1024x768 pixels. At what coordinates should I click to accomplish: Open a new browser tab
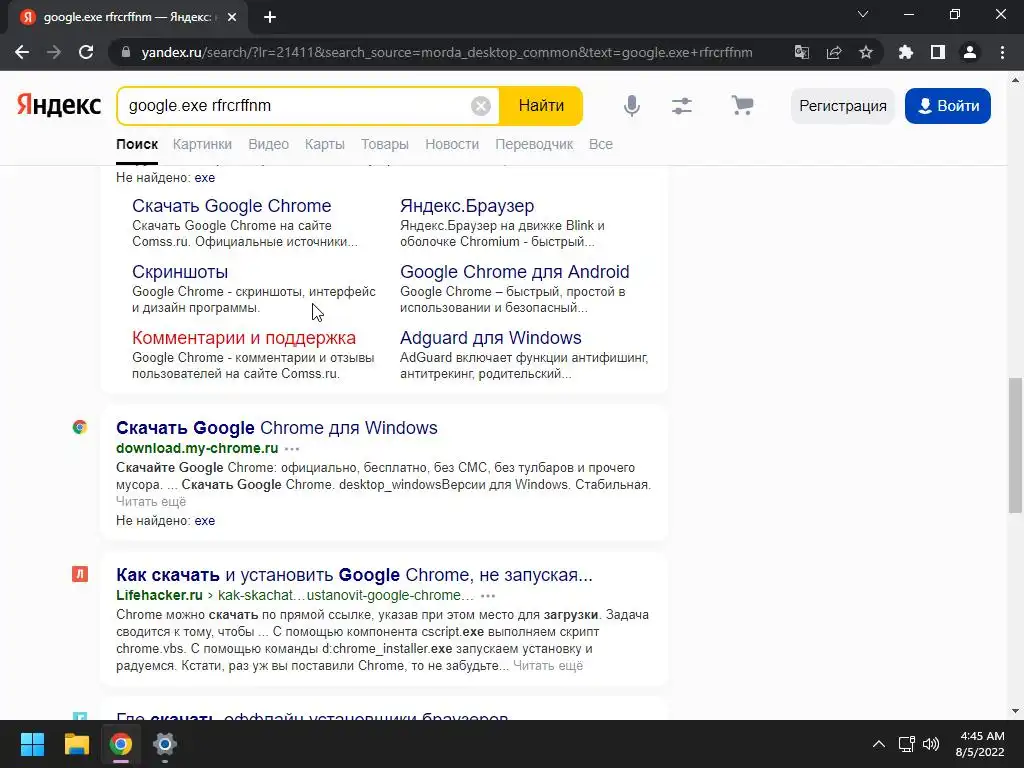270,18
